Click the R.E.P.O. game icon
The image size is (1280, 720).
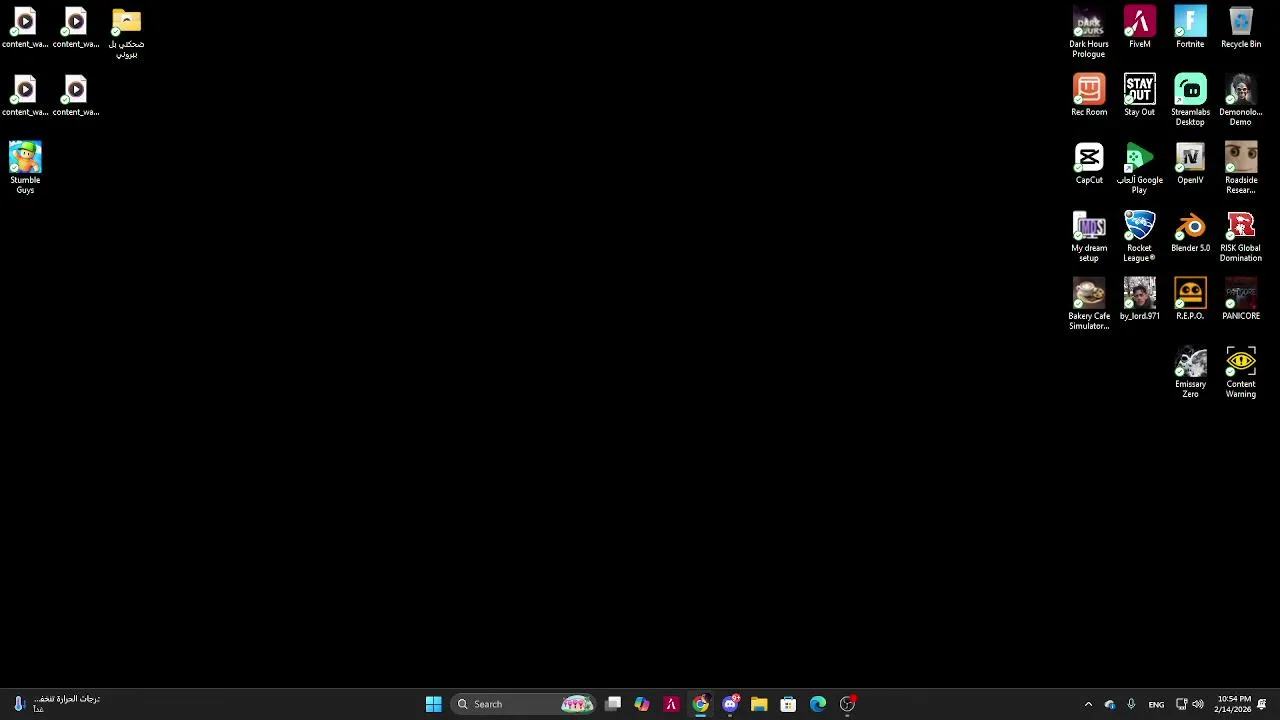point(1190,299)
